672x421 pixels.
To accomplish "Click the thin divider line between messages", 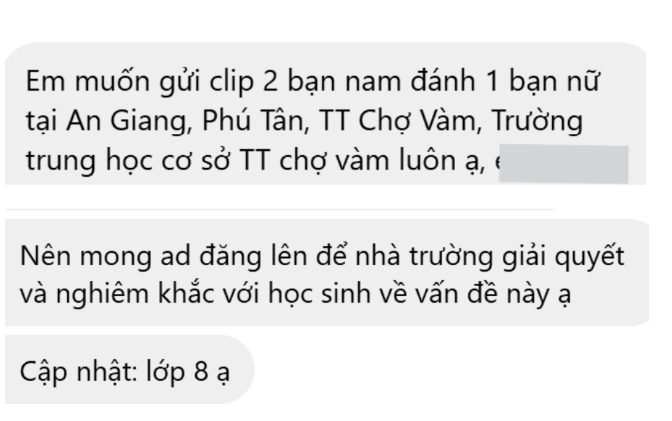I will tap(281, 209).
